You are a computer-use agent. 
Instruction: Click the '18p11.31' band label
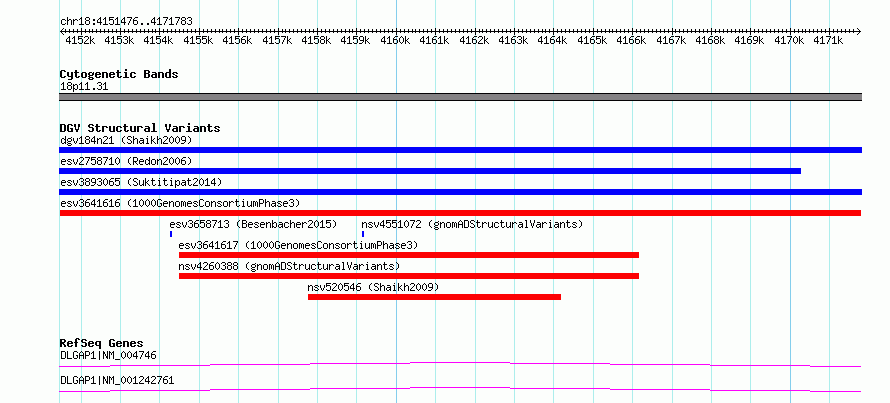coord(84,87)
